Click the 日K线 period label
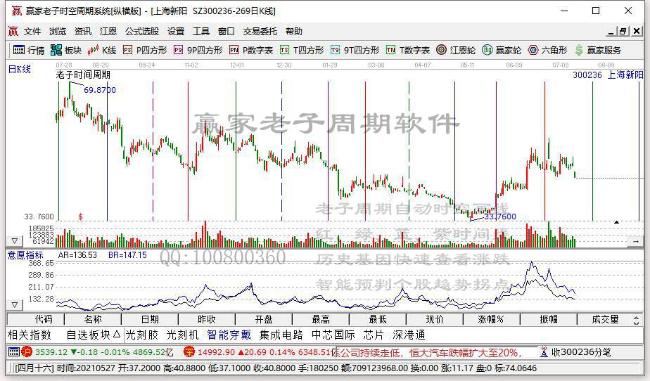The height and width of the screenshot is (381, 650). (19, 69)
